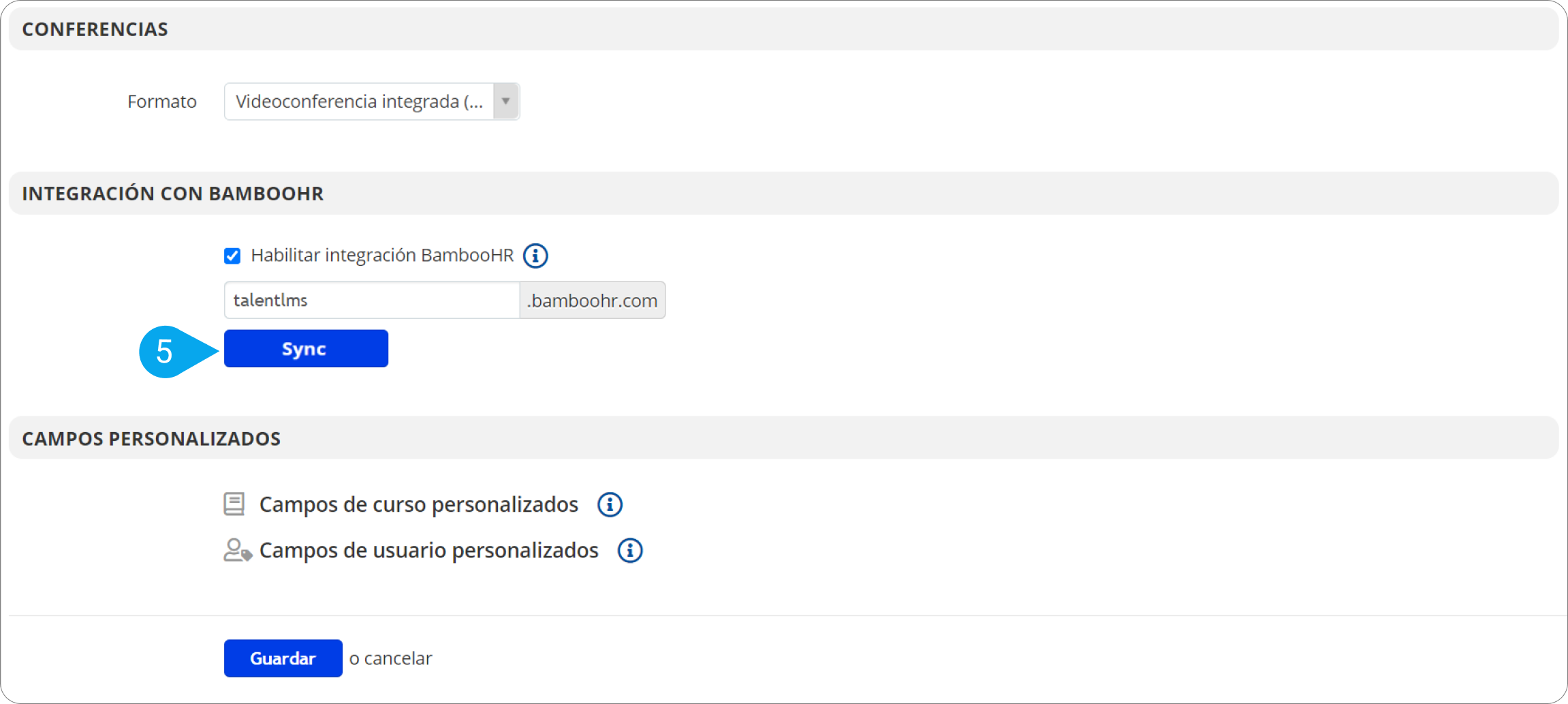Open Campos de curso personalizados link
This screenshot has height=704, width=1568.
point(418,505)
